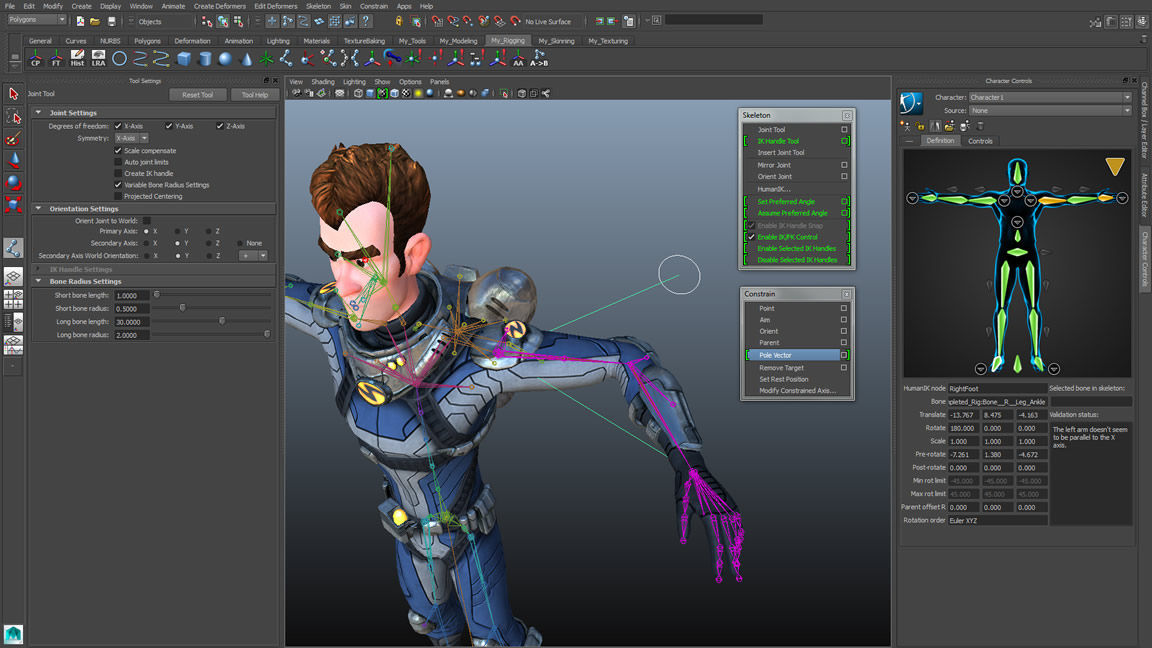Switch to the My_Skinning shelf tab
The image size is (1152, 648).
pyautogui.click(x=556, y=41)
